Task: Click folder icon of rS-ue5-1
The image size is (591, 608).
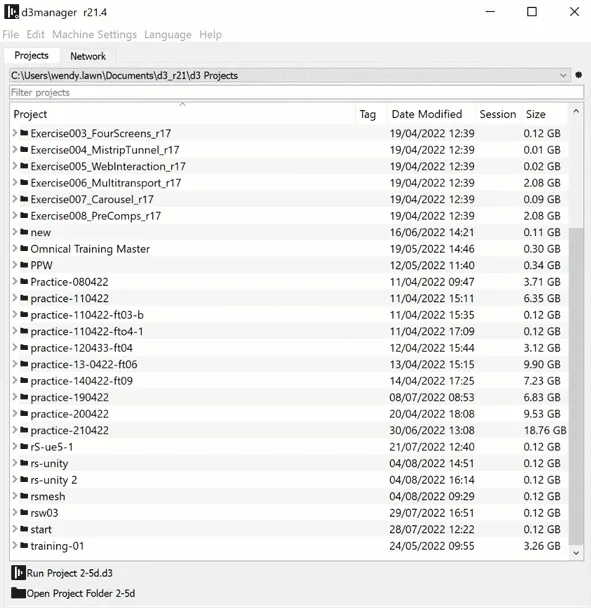Action: [24, 447]
